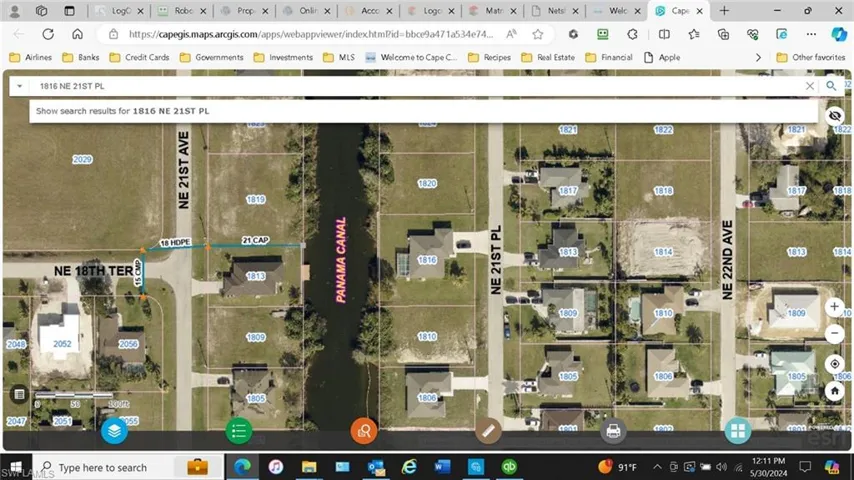Toggle read aloud in address bar

click(x=511, y=34)
